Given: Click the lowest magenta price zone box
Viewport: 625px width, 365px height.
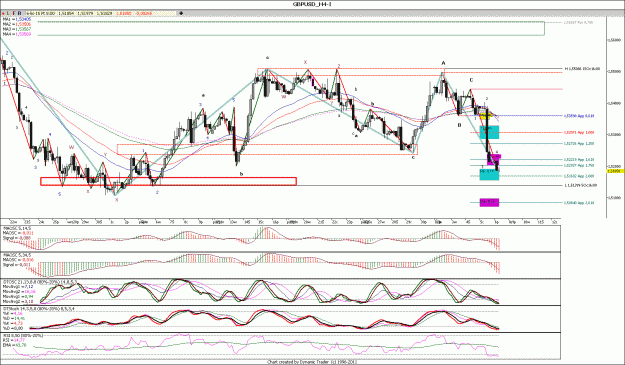Looking at the screenshot, I should point(489,202).
